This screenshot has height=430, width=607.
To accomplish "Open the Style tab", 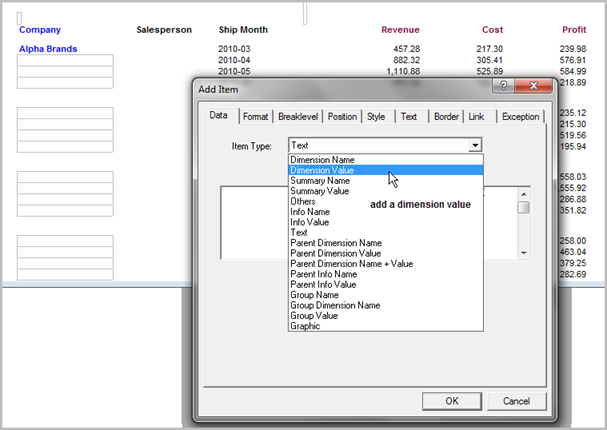I will (x=376, y=117).
